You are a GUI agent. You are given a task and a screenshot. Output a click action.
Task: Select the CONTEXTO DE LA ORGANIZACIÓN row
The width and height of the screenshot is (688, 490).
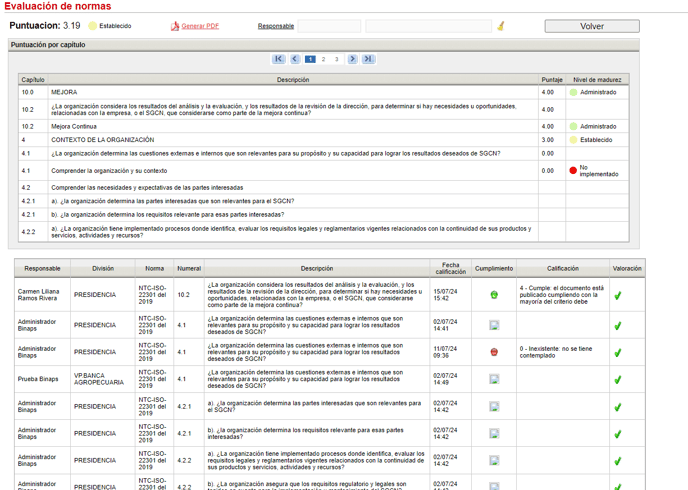tap(324, 140)
